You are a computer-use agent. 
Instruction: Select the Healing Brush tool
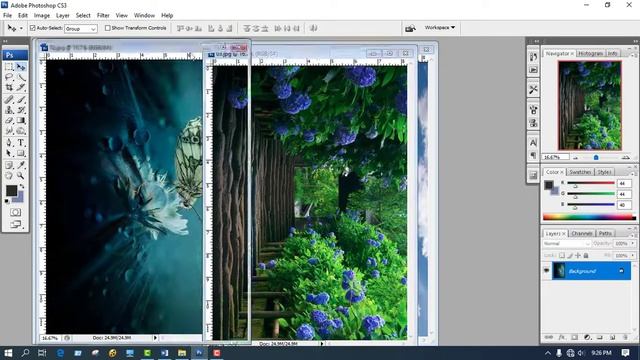pyautogui.click(x=9, y=99)
